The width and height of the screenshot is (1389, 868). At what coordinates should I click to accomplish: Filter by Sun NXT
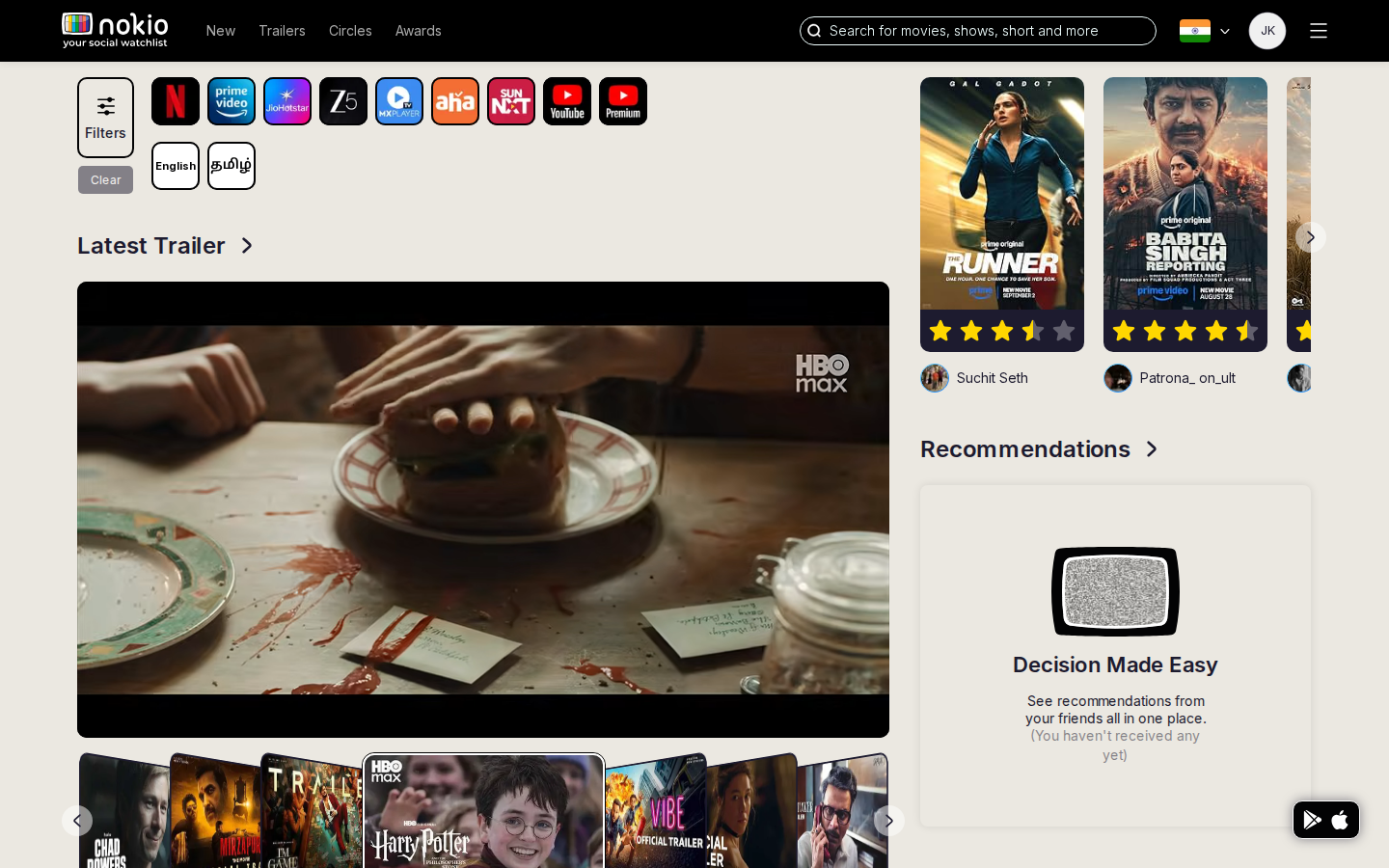(x=511, y=101)
